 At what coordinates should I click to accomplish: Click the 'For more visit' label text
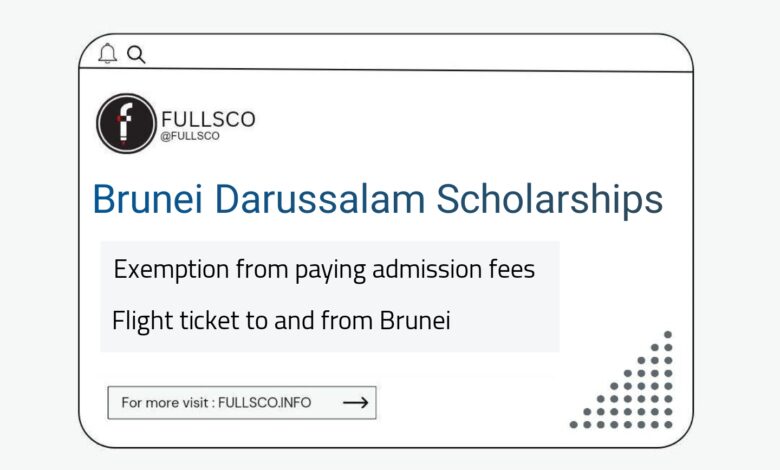pos(165,402)
